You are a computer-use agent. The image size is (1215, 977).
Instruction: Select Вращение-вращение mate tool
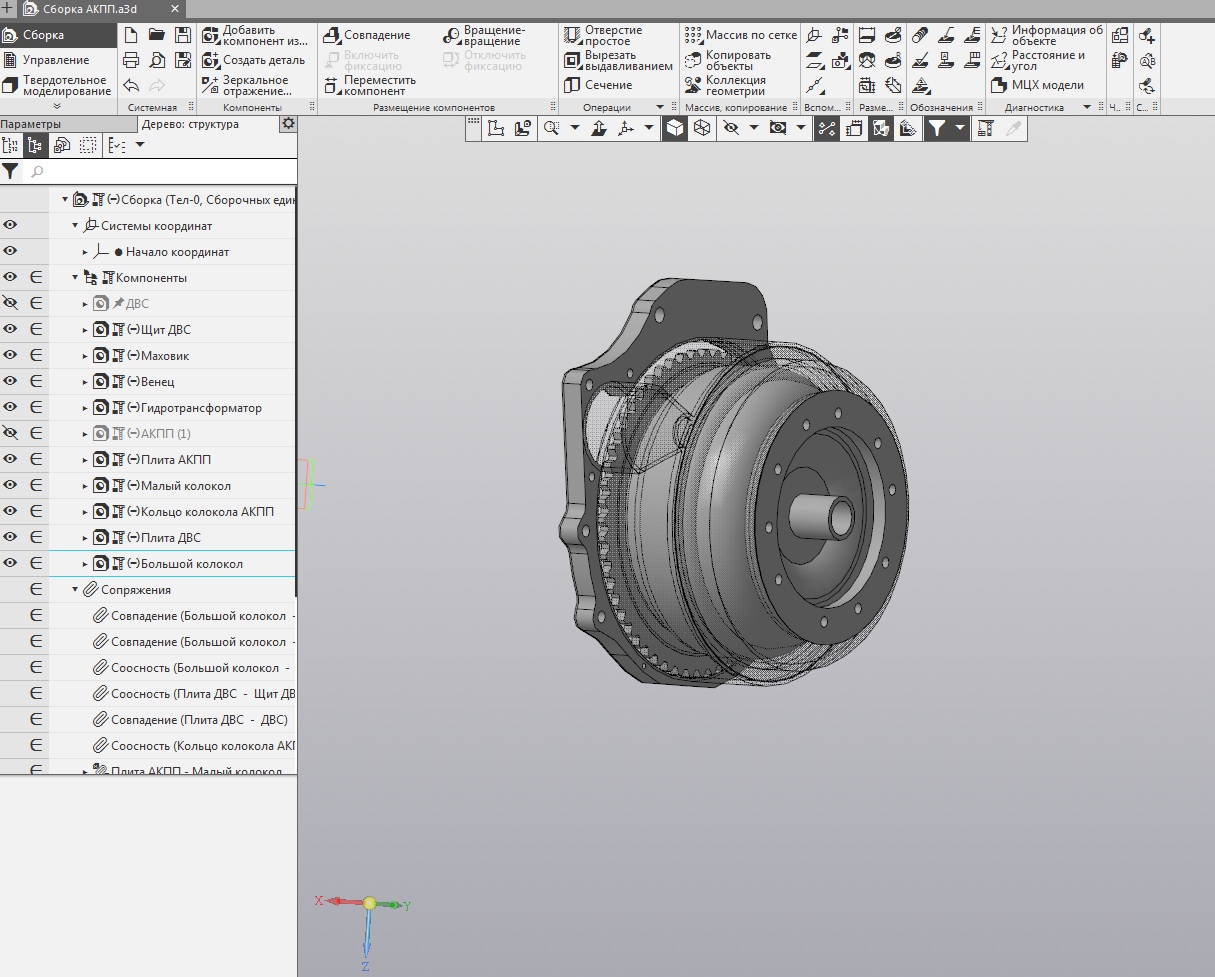[x=484, y=36]
